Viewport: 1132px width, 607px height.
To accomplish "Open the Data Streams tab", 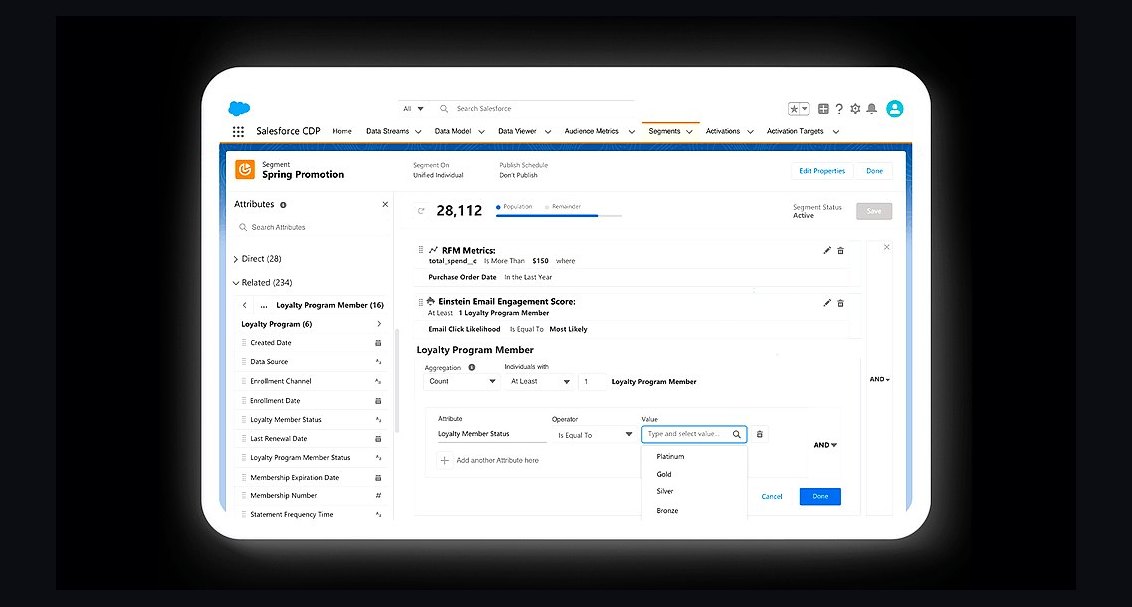I will 388,131.
